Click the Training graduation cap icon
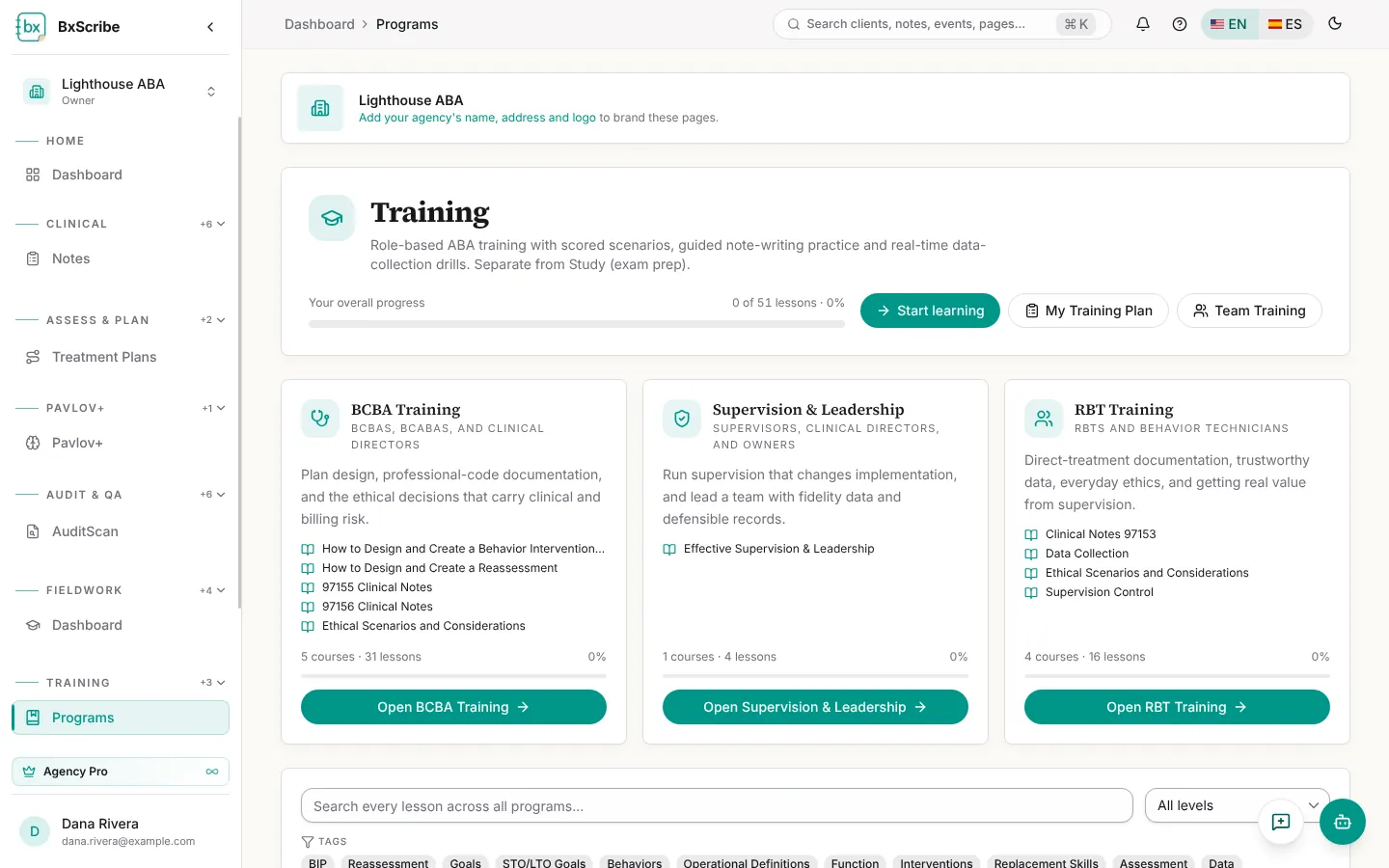Image resolution: width=1389 pixels, height=868 pixels. click(332, 218)
